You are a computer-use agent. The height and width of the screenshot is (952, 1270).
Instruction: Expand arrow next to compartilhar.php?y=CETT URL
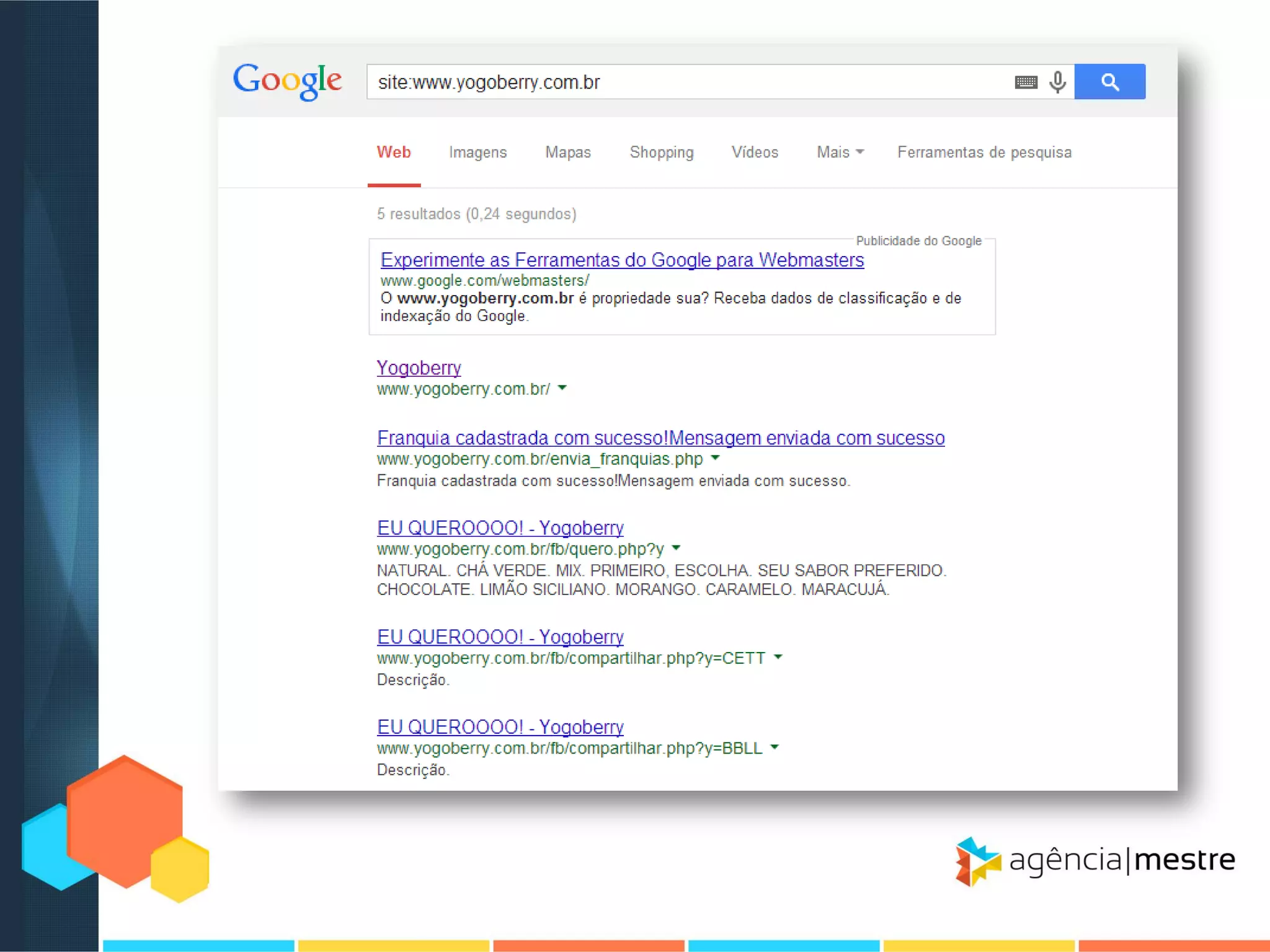(778, 657)
